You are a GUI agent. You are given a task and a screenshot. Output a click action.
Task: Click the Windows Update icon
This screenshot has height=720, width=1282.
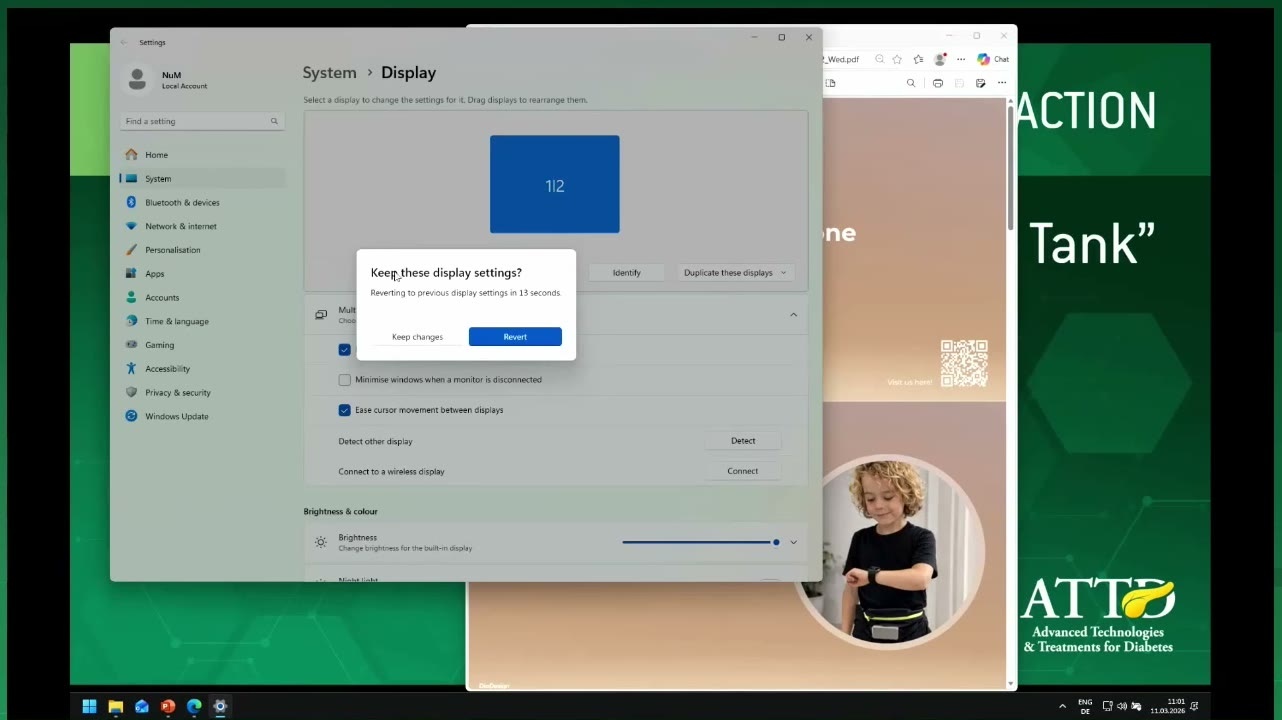tap(131, 416)
